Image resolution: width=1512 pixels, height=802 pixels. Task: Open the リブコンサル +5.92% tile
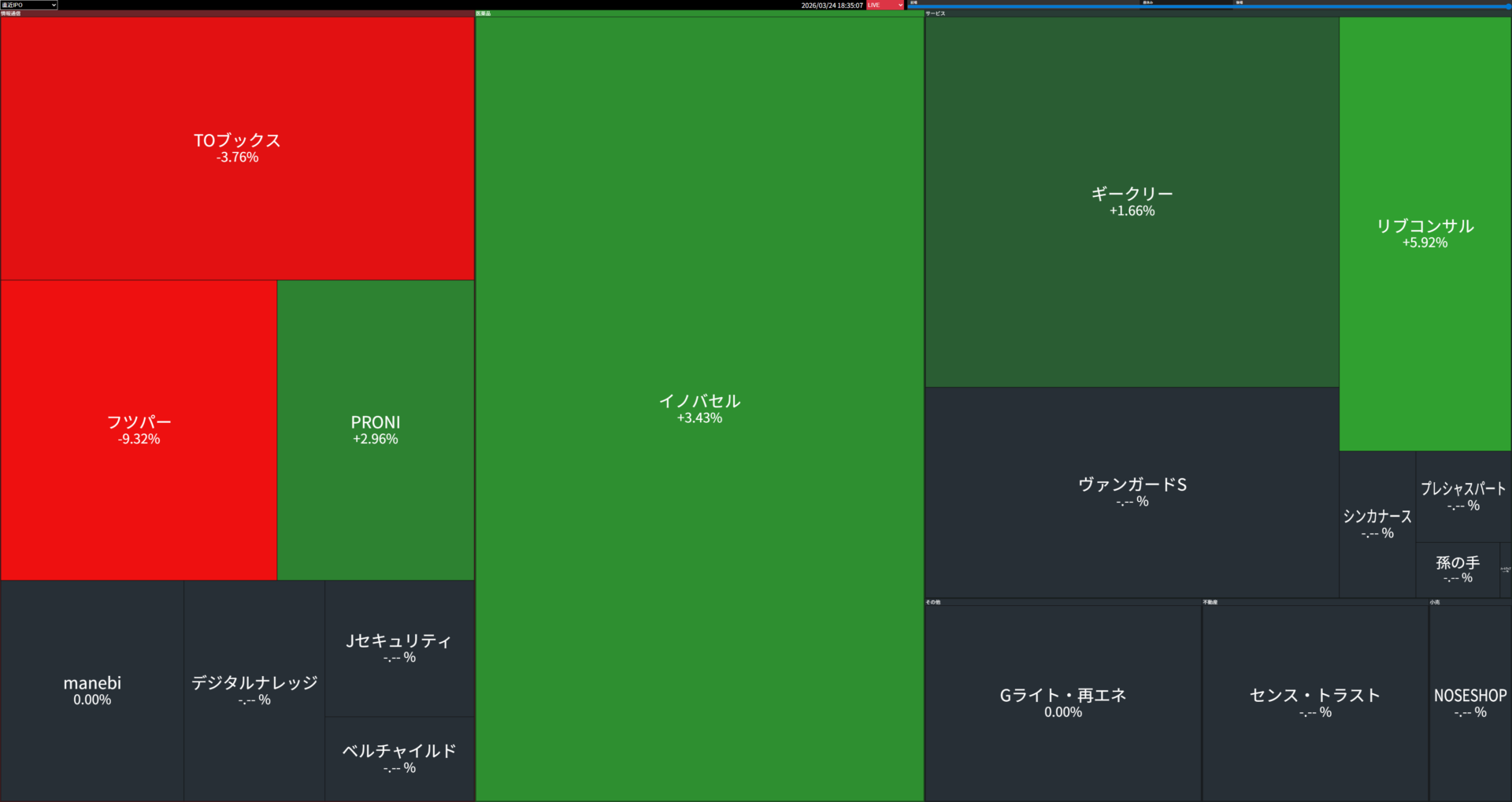(x=1425, y=234)
